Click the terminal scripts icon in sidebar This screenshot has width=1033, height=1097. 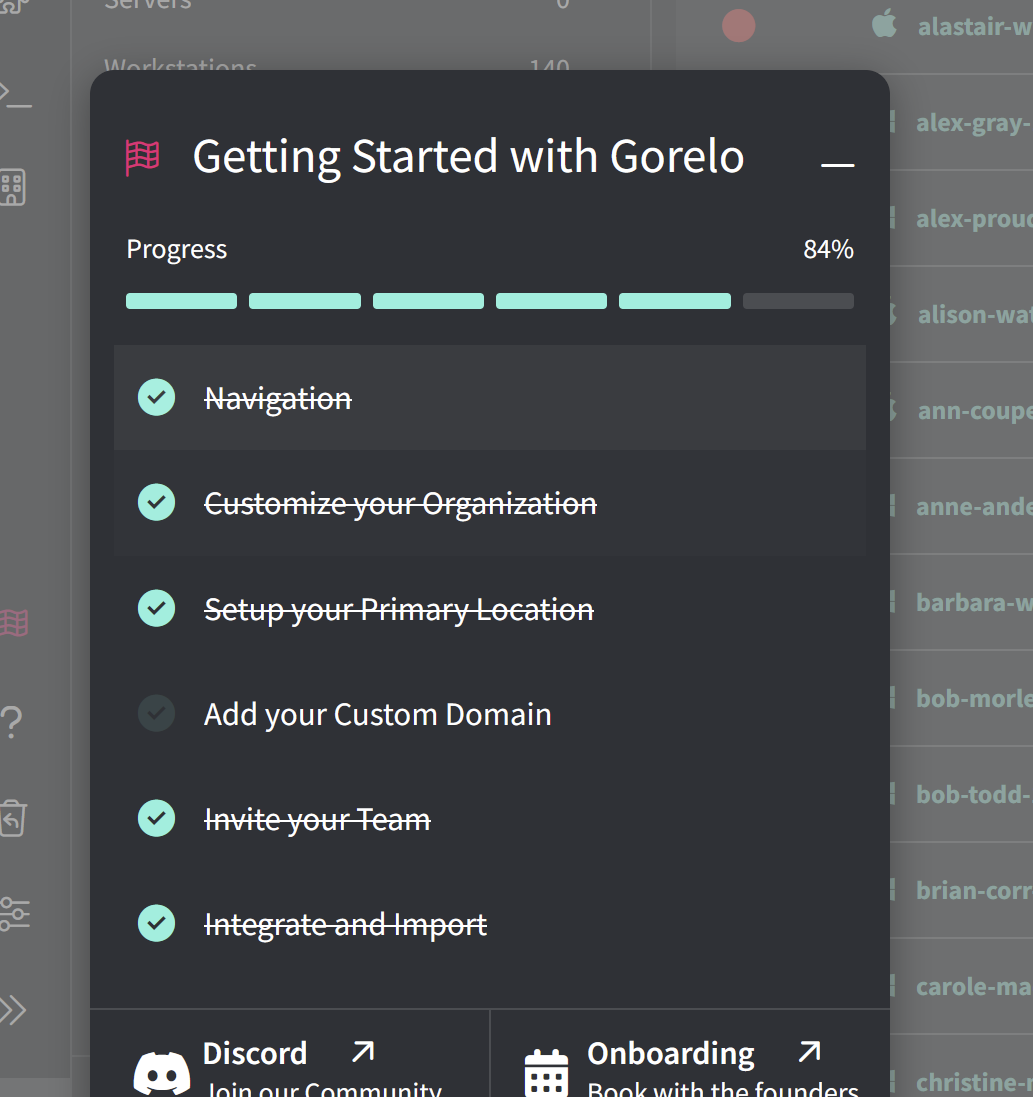pos(14,93)
